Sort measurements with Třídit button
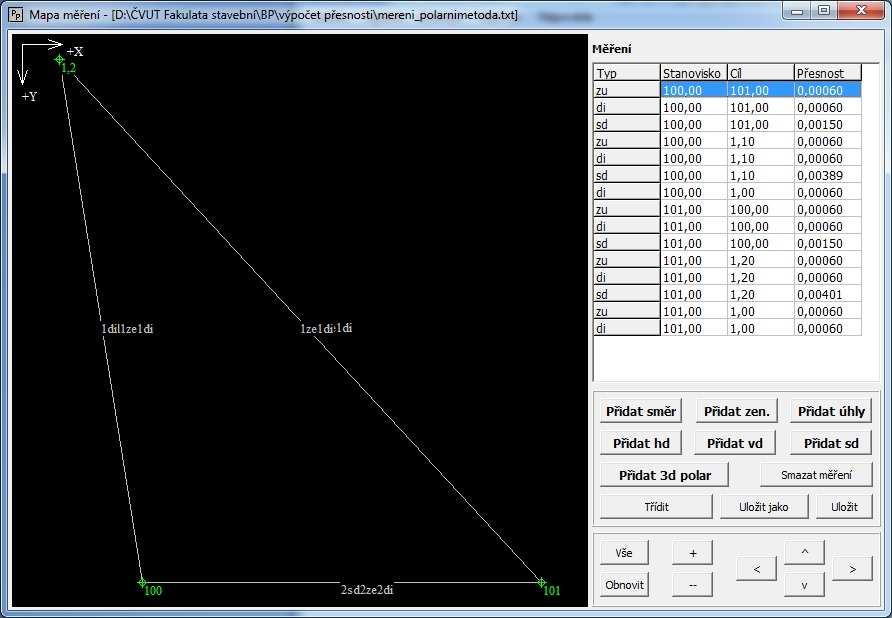The height and width of the screenshot is (618, 892). (x=656, y=506)
